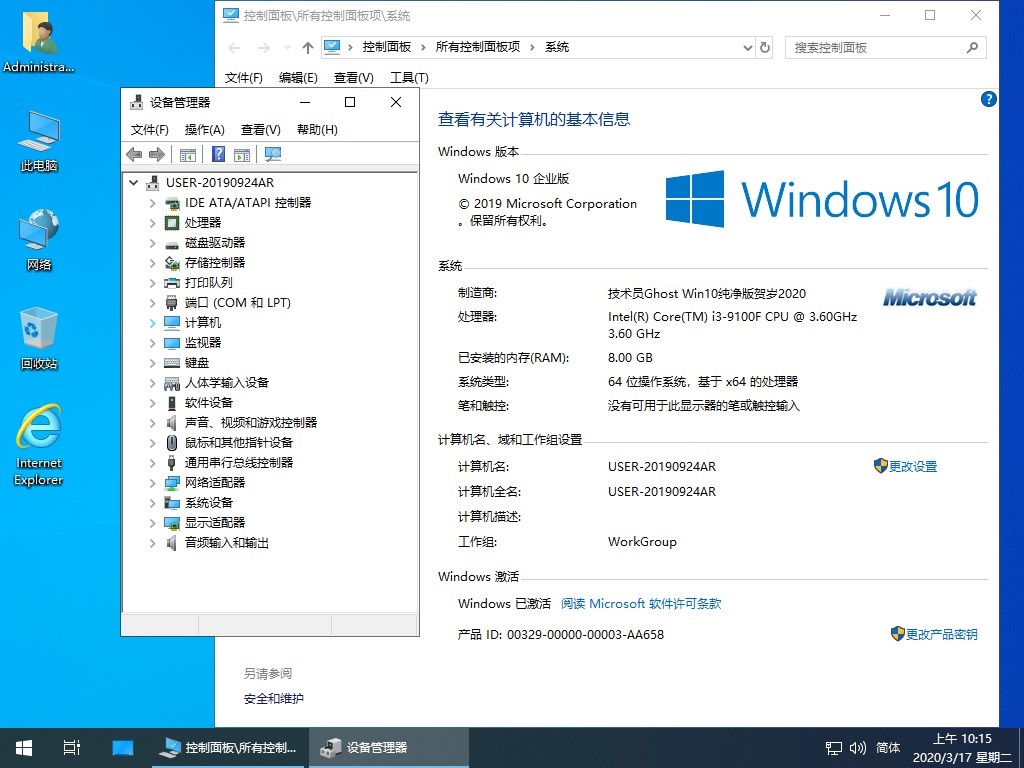This screenshot has height=768, width=1024.
Task: Click the scan for hardware changes monitor icon
Action: point(273,154)
